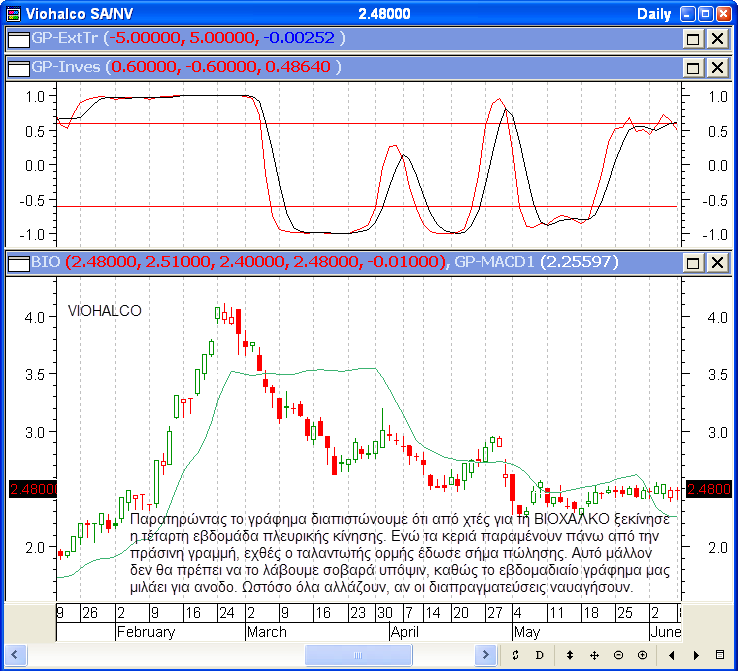Click the -0.00252 value in GP-ExtTr header

(x=299, y=38)
